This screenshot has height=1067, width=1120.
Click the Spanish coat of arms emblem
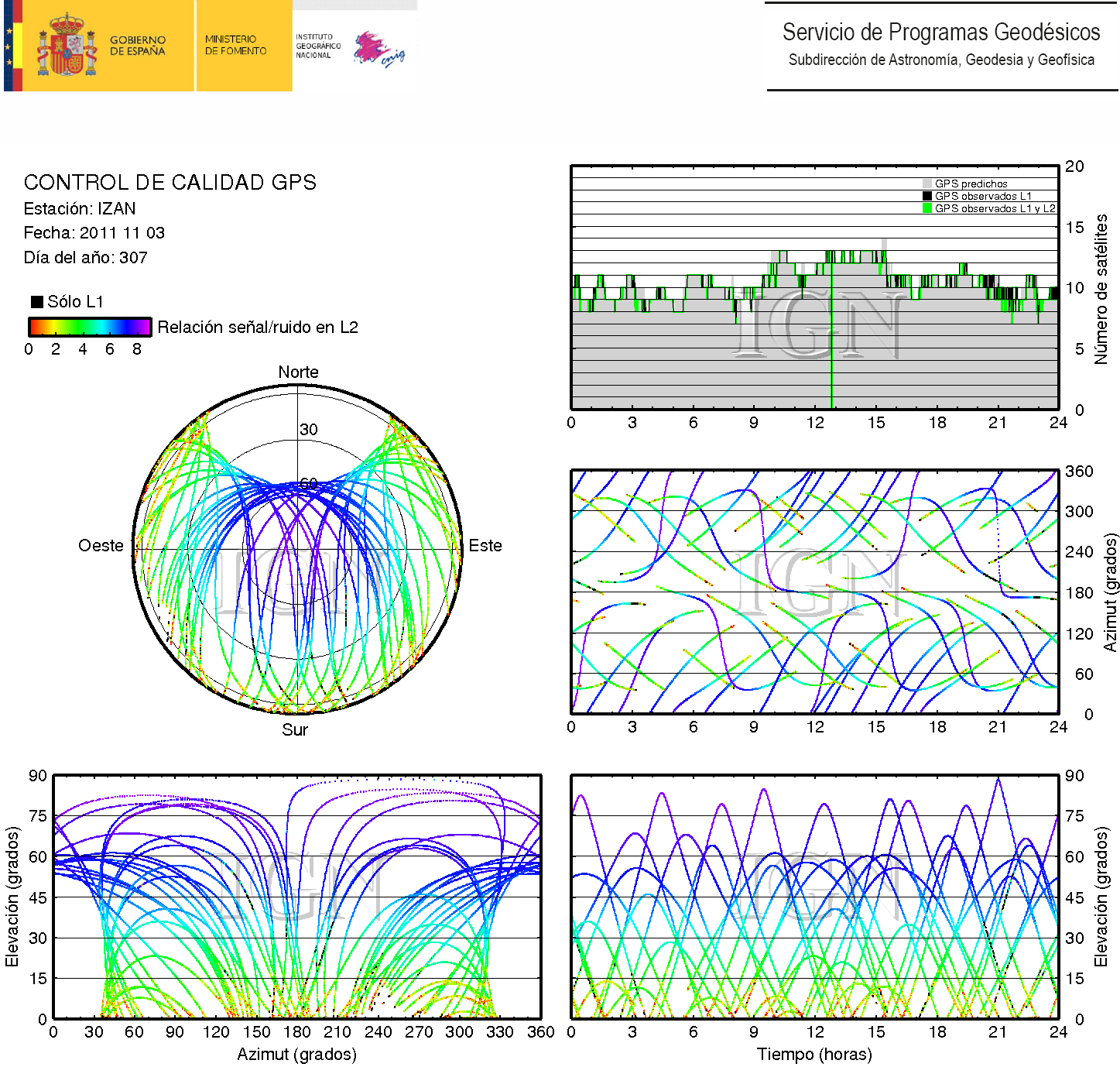[67, 46]
